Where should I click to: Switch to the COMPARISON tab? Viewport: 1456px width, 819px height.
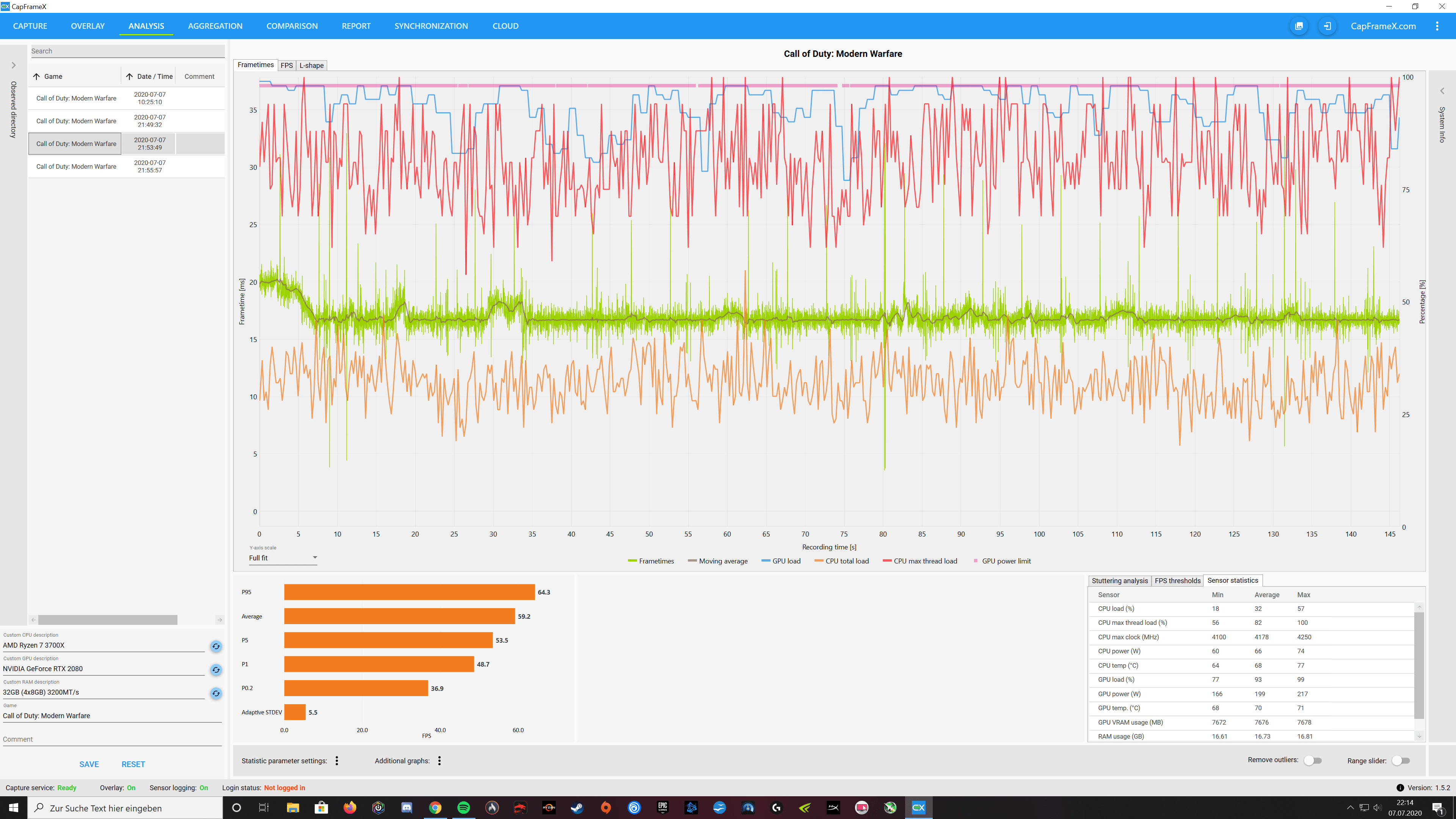[x=292, y=26]
